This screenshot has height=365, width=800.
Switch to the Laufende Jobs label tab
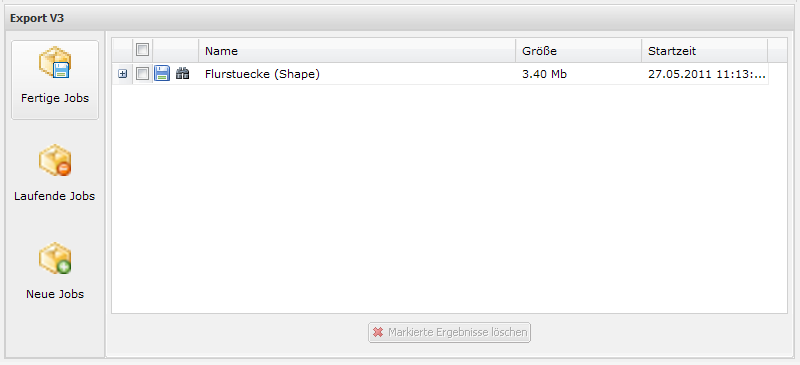coord(55,196)
